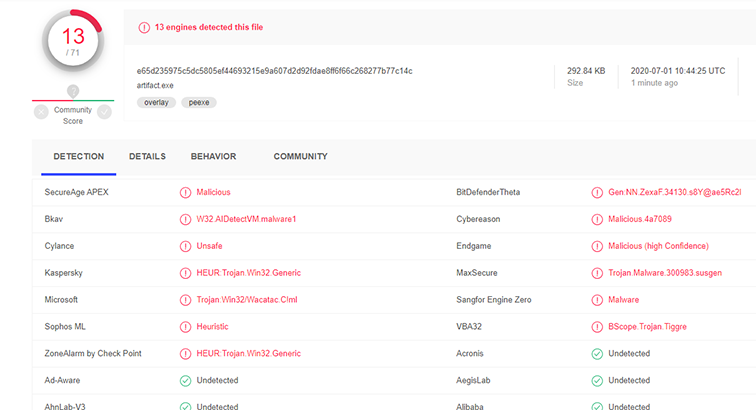Click the 'Malicious (high Confidence)' result
This screenshot has width=756, height=410.
(658, 246)
